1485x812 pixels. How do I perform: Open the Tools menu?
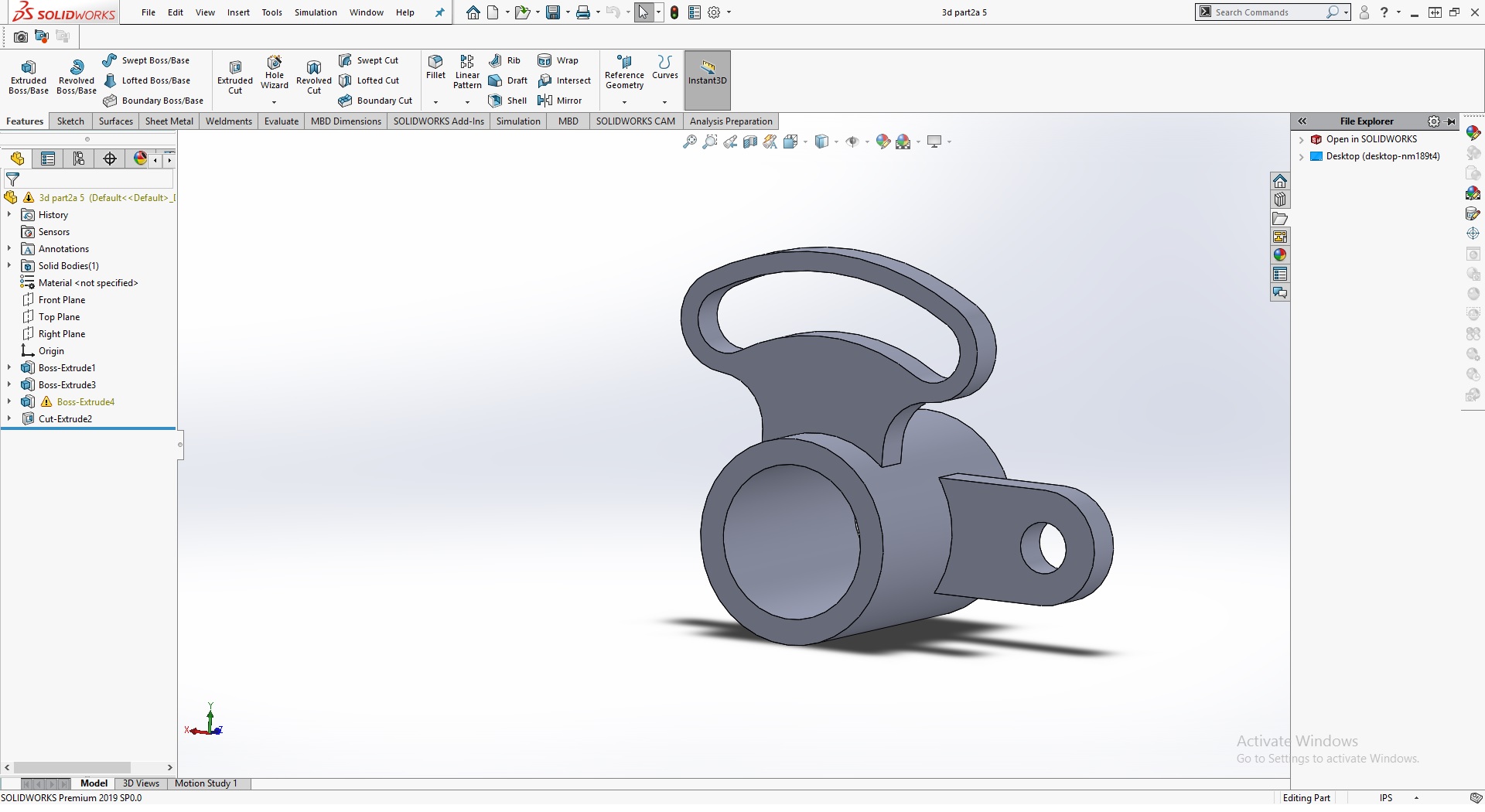271,12
